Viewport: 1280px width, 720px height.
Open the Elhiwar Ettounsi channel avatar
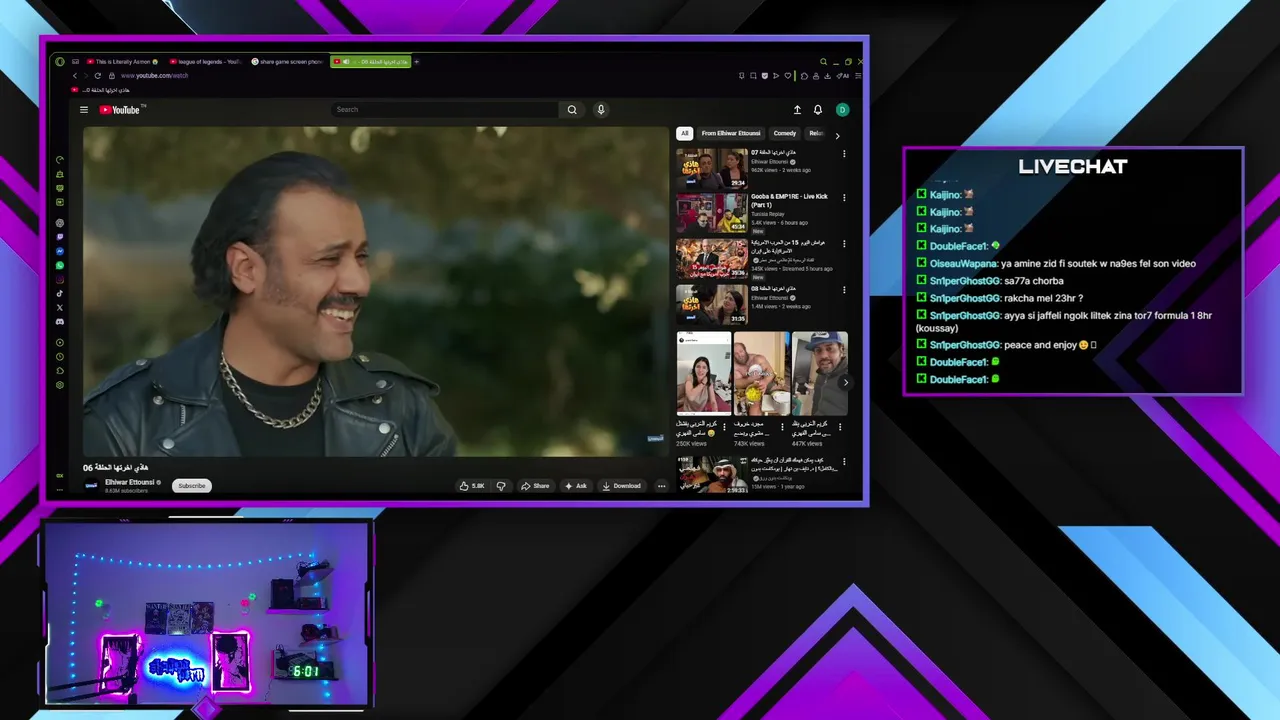click(x=91, y=486)
